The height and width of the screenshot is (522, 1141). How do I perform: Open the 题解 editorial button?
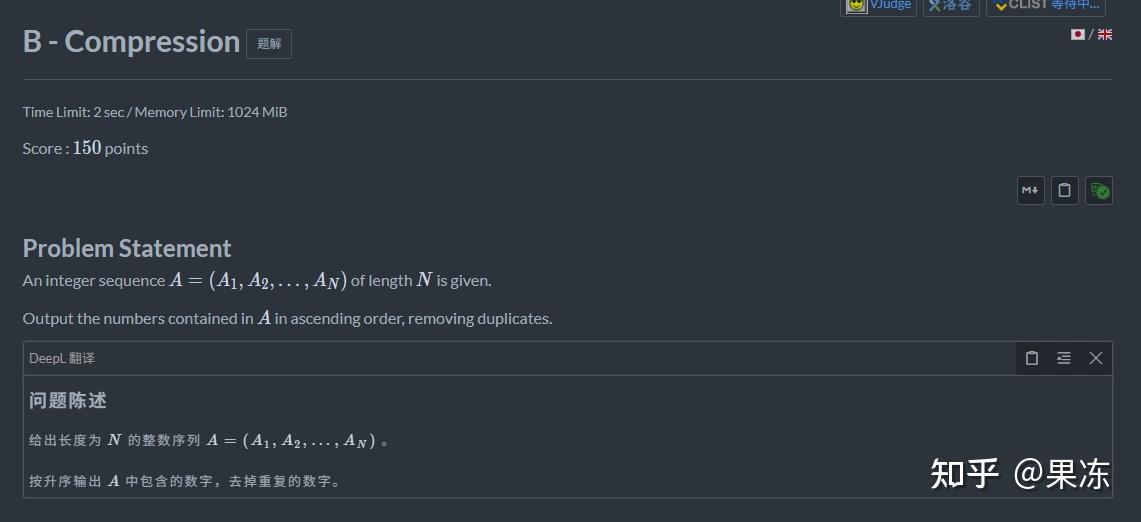tap(269, 44)
